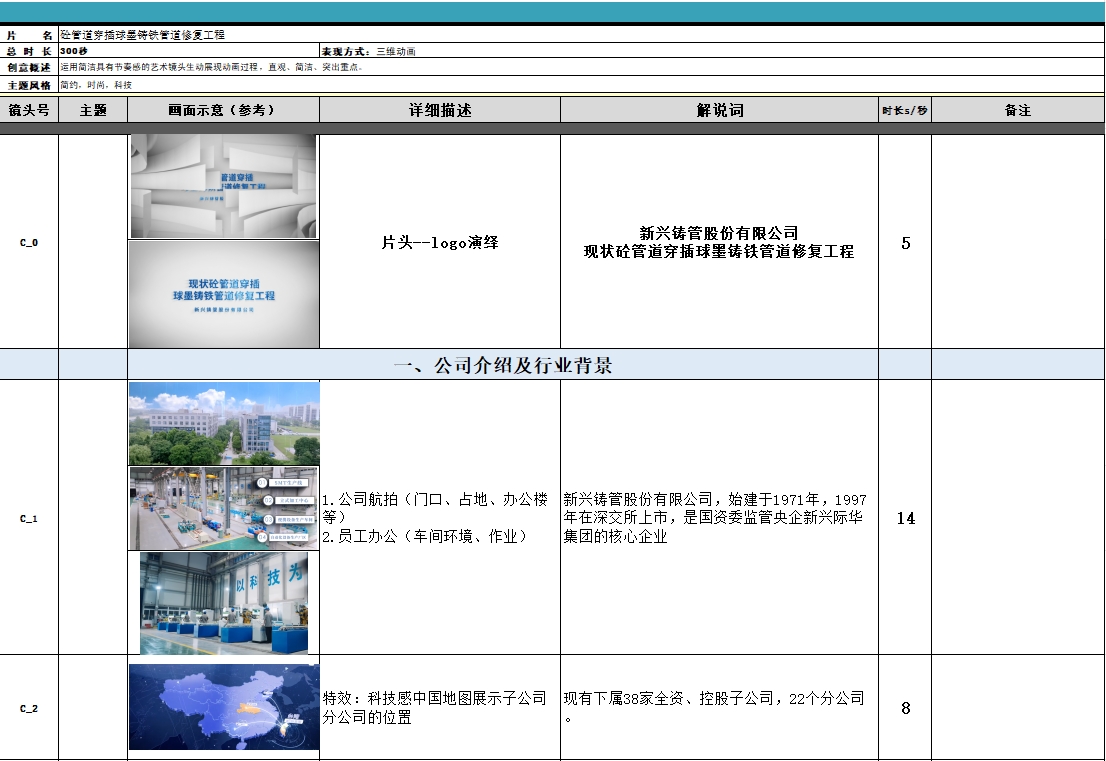
Task: Select the C_1 narration starting '新兴铸管股份有限公司，始建于1971年'
Action: [x=719, y=518]
